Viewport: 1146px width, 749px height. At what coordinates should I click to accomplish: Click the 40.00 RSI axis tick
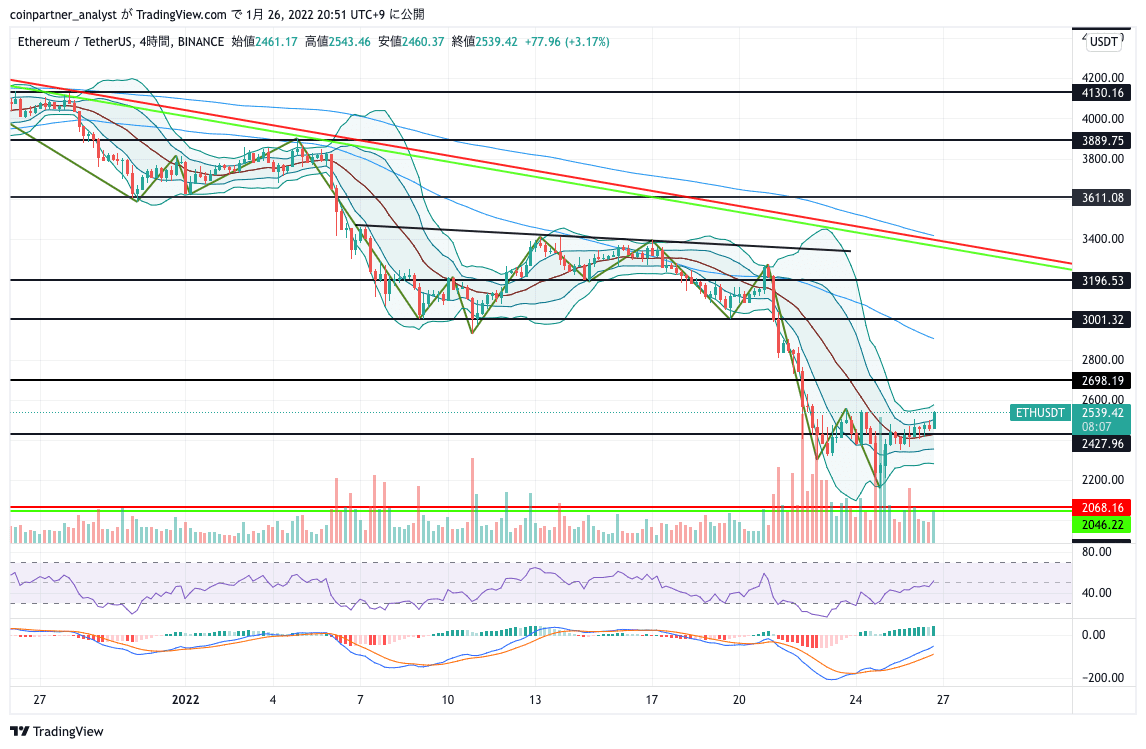[x=1096, y=593]
